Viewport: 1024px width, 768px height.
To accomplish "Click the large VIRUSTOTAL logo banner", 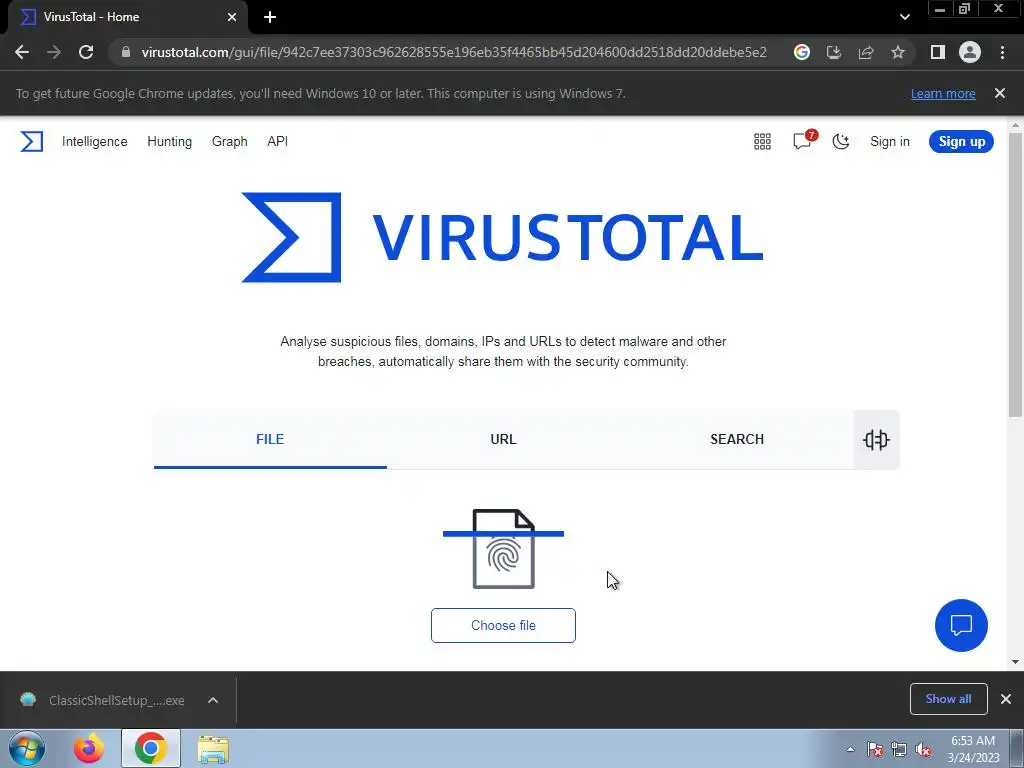I will pos(503,238).
